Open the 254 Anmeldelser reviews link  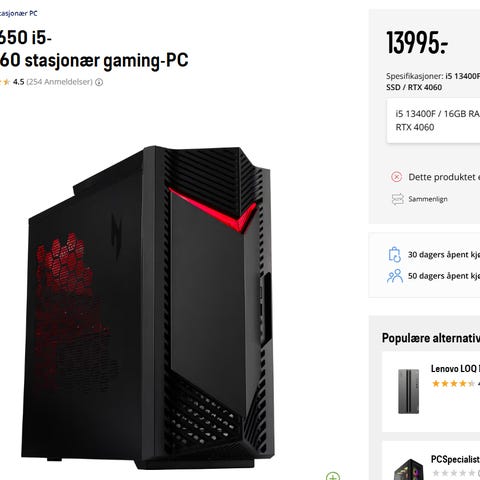coord(59,82)
